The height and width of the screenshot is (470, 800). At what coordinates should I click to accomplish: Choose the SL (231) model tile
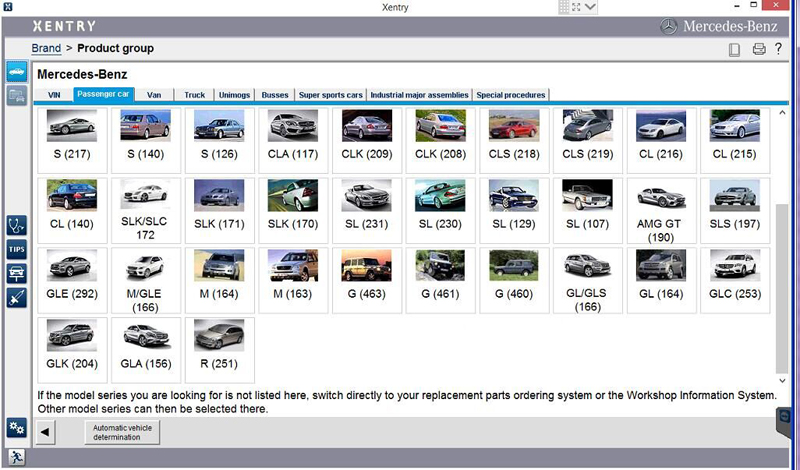367,210
